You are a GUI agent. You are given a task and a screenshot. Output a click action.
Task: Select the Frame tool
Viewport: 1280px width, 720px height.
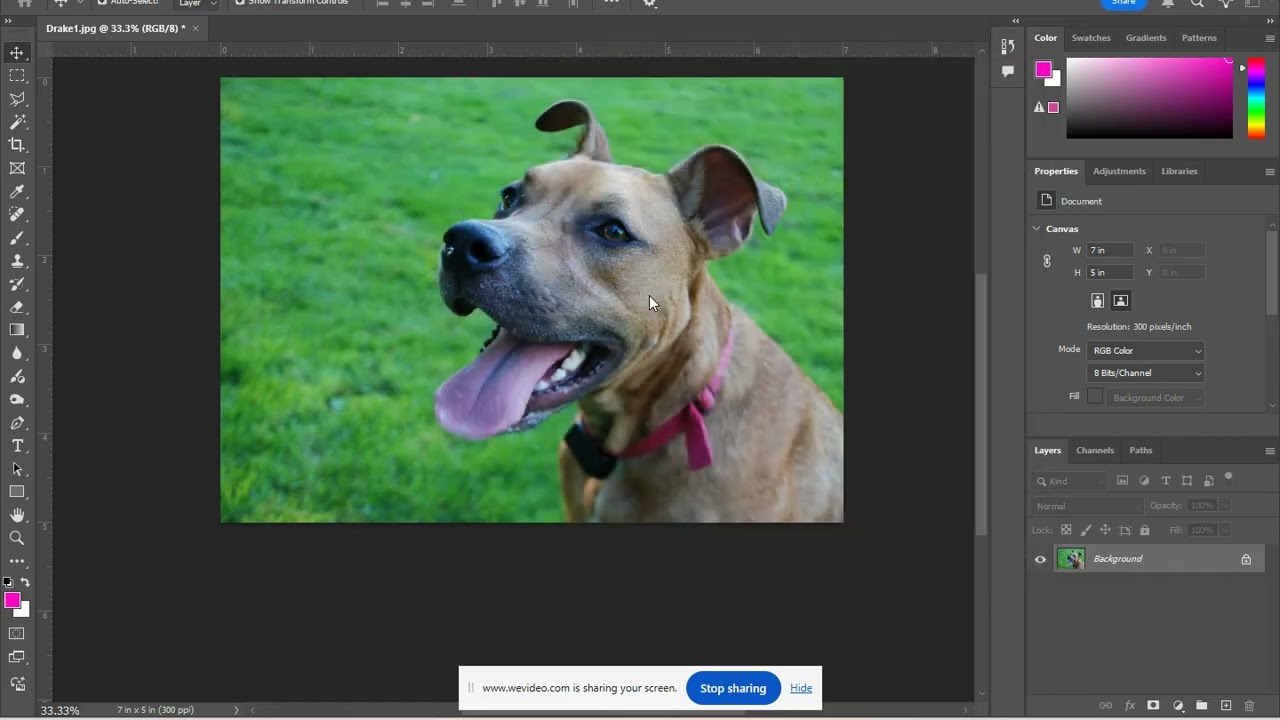[17, 168]
